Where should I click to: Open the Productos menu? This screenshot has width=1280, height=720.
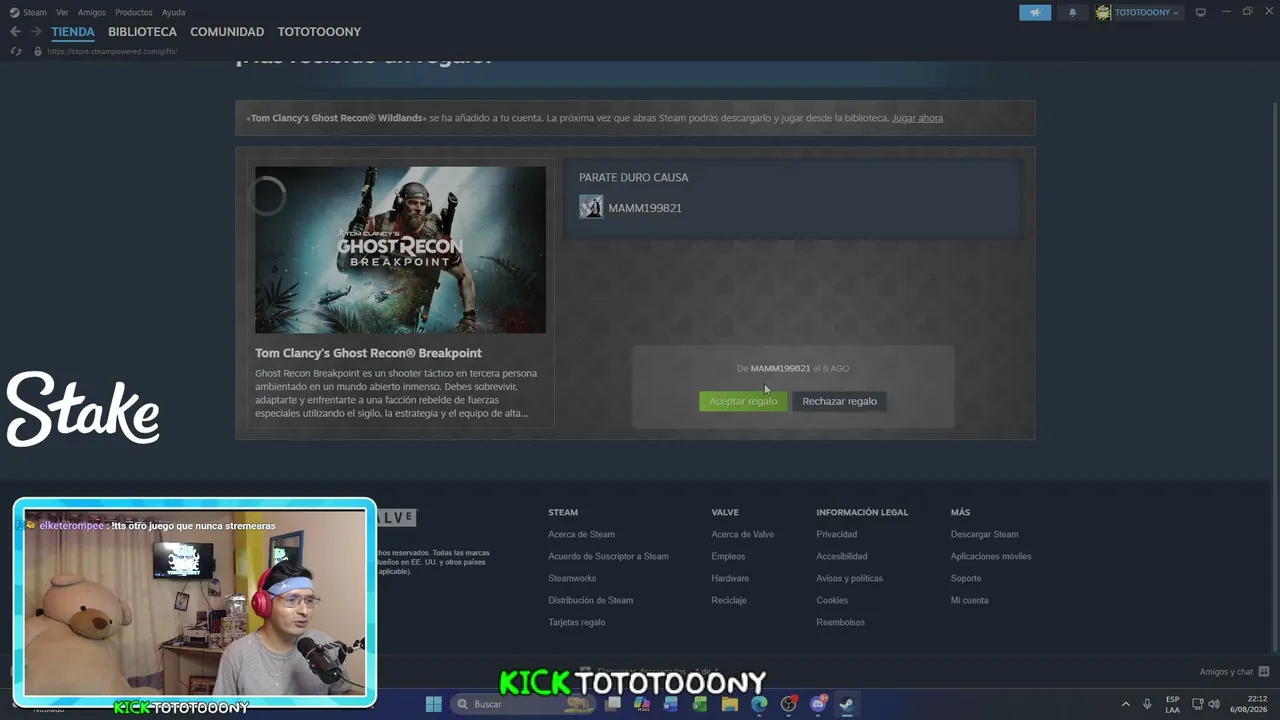[x=134, y=12]
